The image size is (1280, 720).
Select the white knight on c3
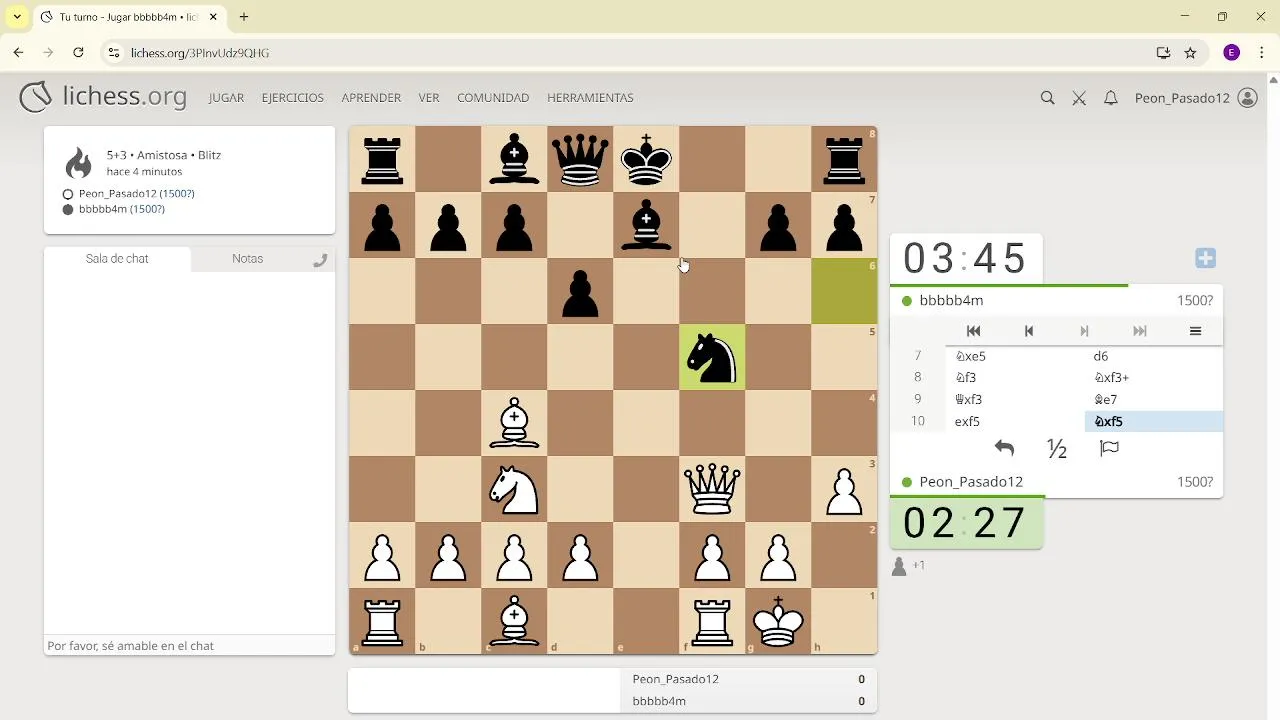click(x=514, y=489)
